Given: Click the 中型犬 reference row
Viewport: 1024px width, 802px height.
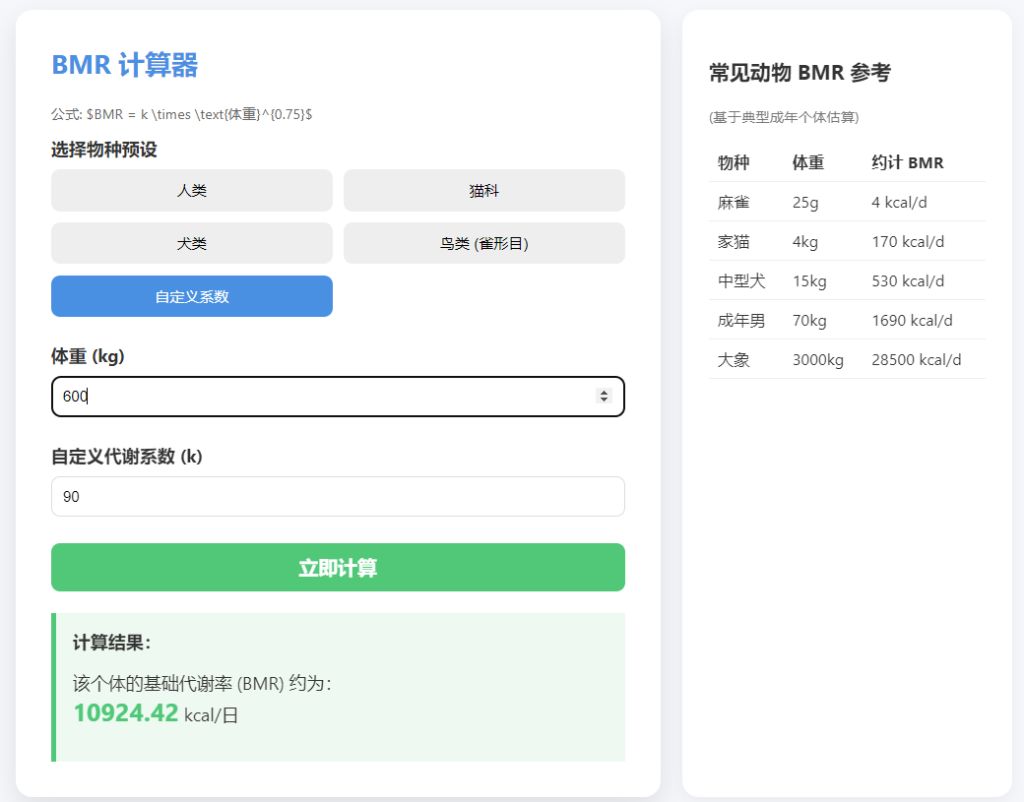Looking at the screenshot, I should (x=846, y=281).
